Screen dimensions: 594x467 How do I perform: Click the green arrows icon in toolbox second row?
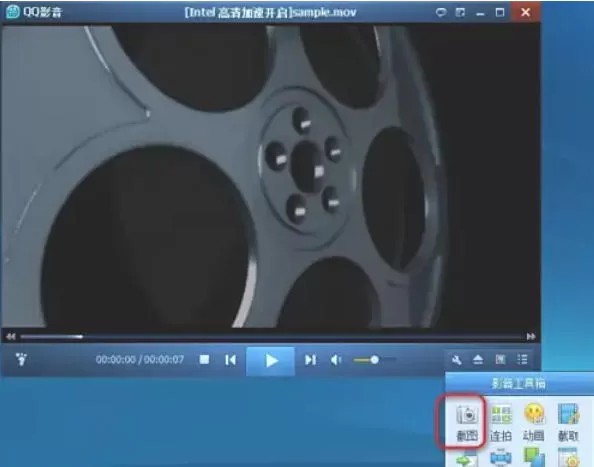467,459
